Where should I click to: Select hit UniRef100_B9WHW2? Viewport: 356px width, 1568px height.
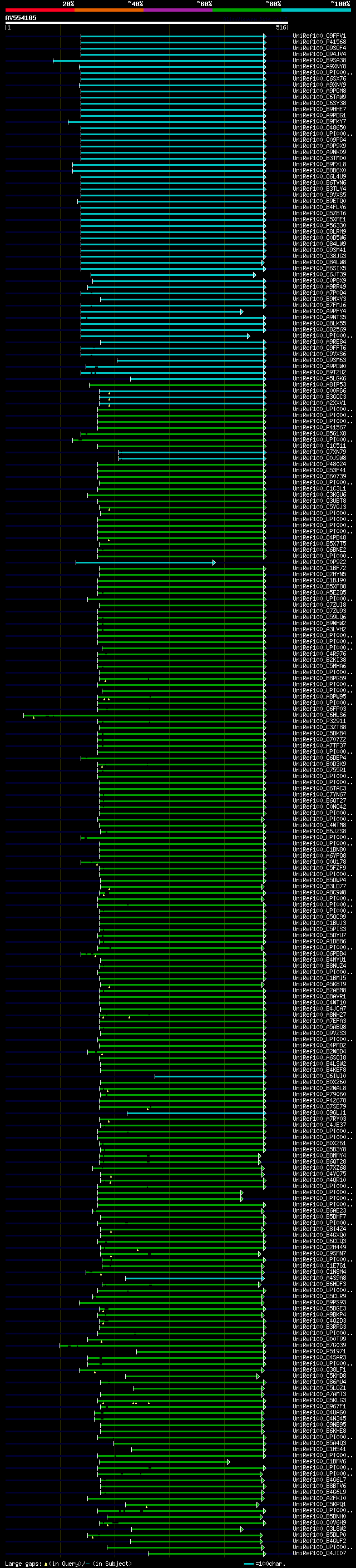point(319,624)
